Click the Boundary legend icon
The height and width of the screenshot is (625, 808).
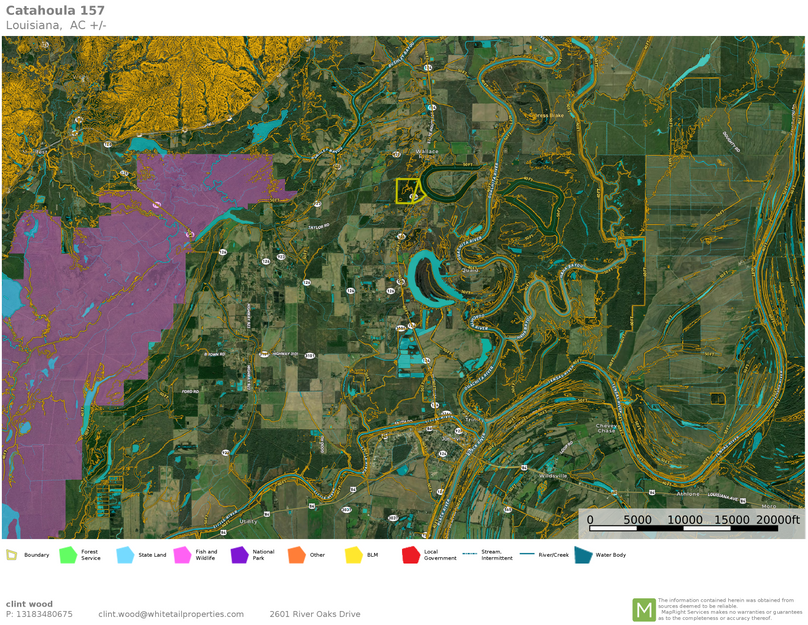pos(11,555)
